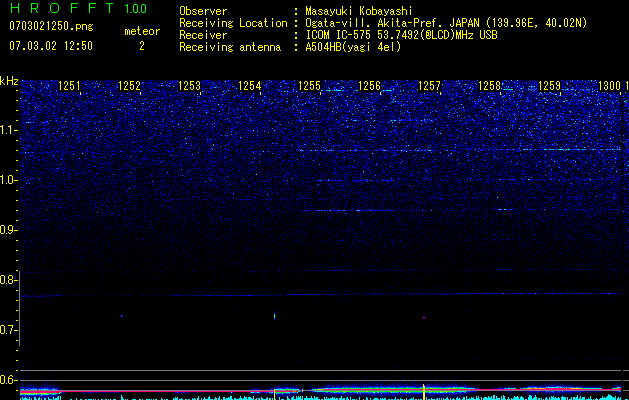This screenshot has width=629, height=400.
Task: Click the 1254 time marker
Action: [250, 86]
